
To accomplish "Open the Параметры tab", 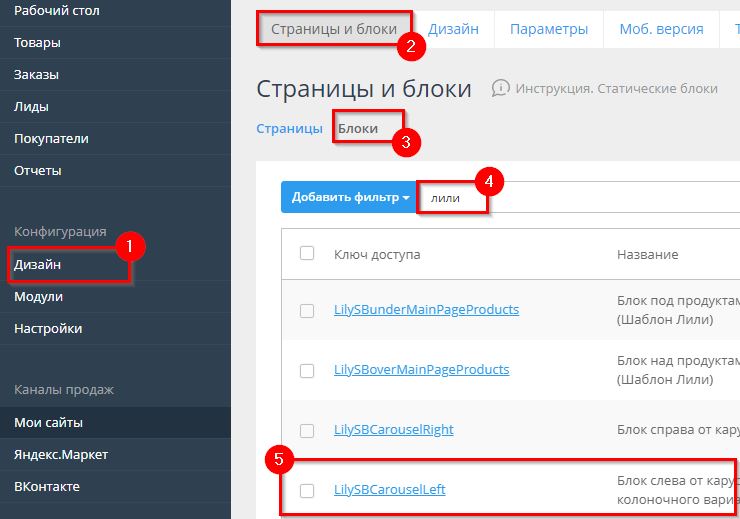I will pos(548,29).
